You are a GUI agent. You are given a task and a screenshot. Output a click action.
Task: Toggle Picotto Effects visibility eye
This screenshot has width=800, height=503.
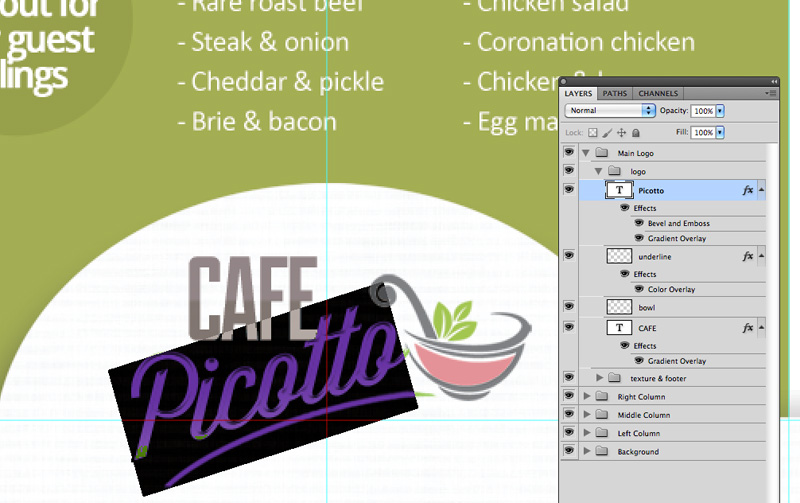[x=624, y=208]
